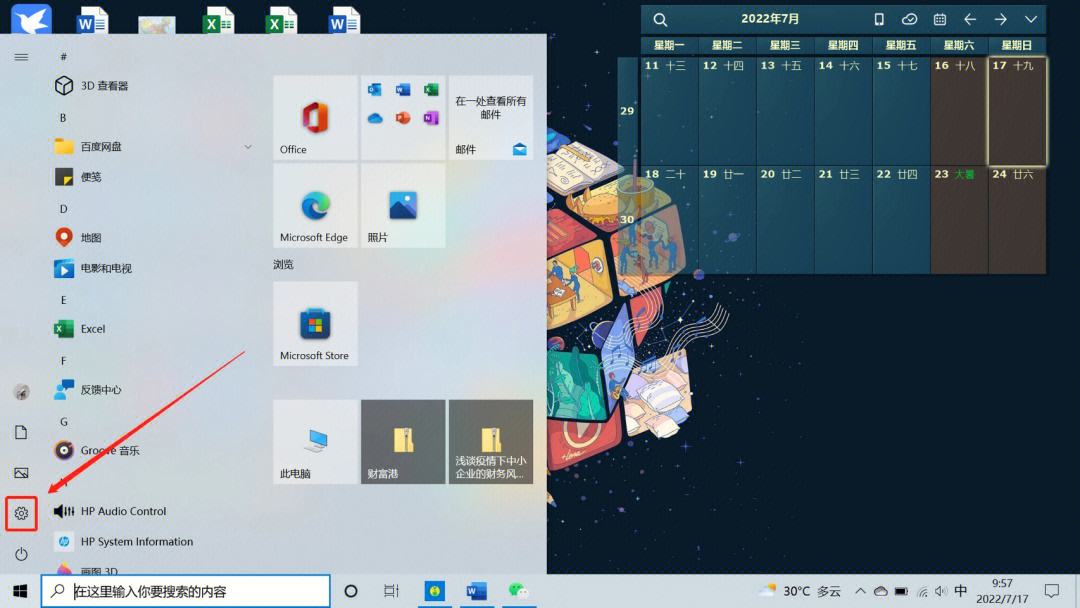The image size is (1080, 608).
Task: Select July 23 大暑 in calendar
Action: coord(959,220)
